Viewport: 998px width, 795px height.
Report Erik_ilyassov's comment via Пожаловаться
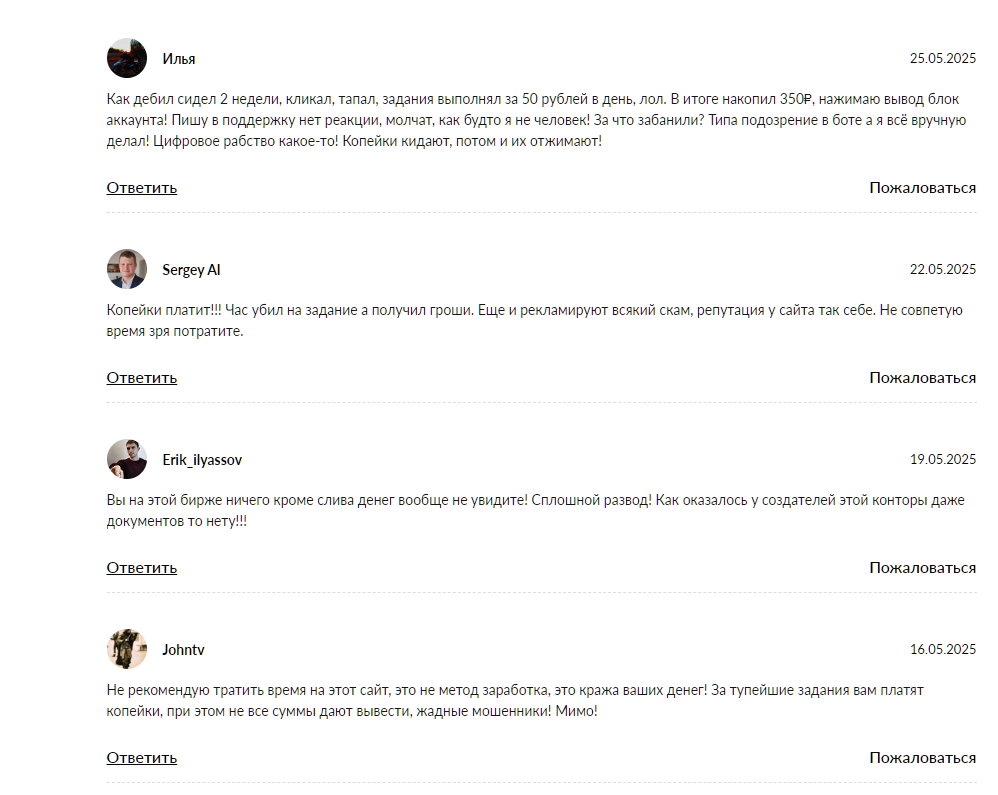[x=922, y=568]
